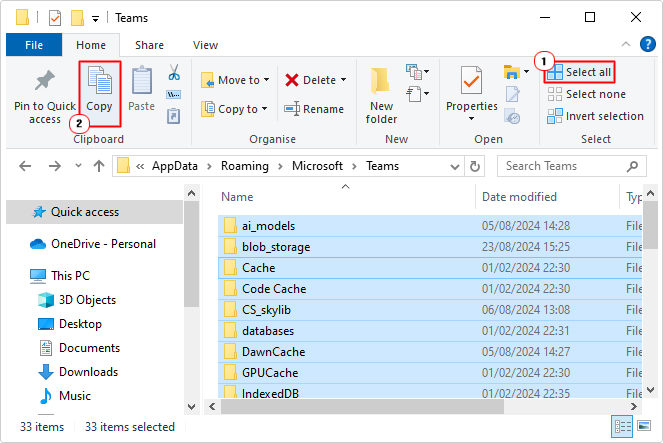Viewport: 663px width, 443px height.
Task: Click the horizontal scrollbar of file list
Action: (x=362, y=407)
